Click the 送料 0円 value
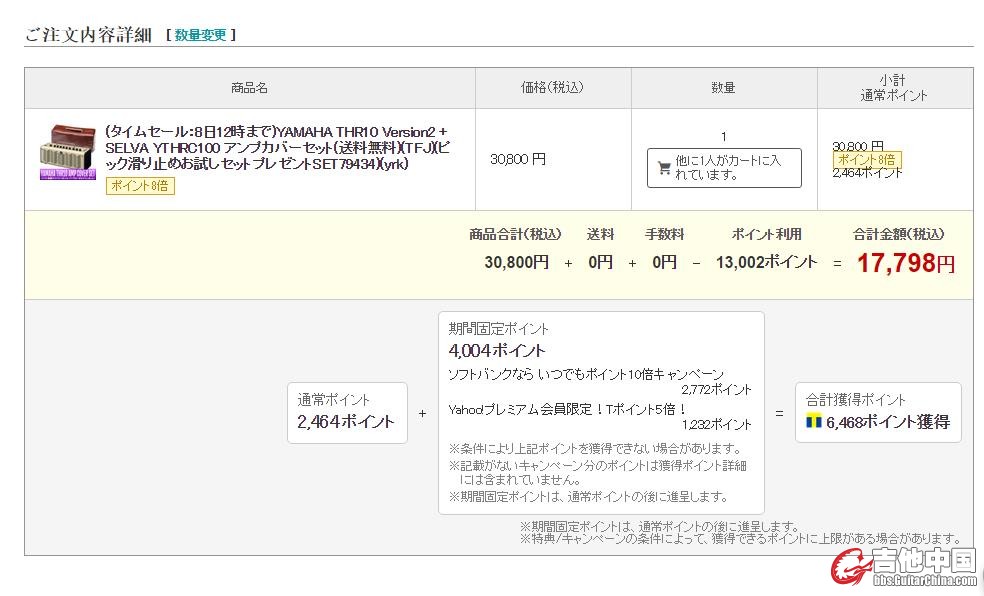This screenshot has height=596, width=984. click(x=600, y=262)
